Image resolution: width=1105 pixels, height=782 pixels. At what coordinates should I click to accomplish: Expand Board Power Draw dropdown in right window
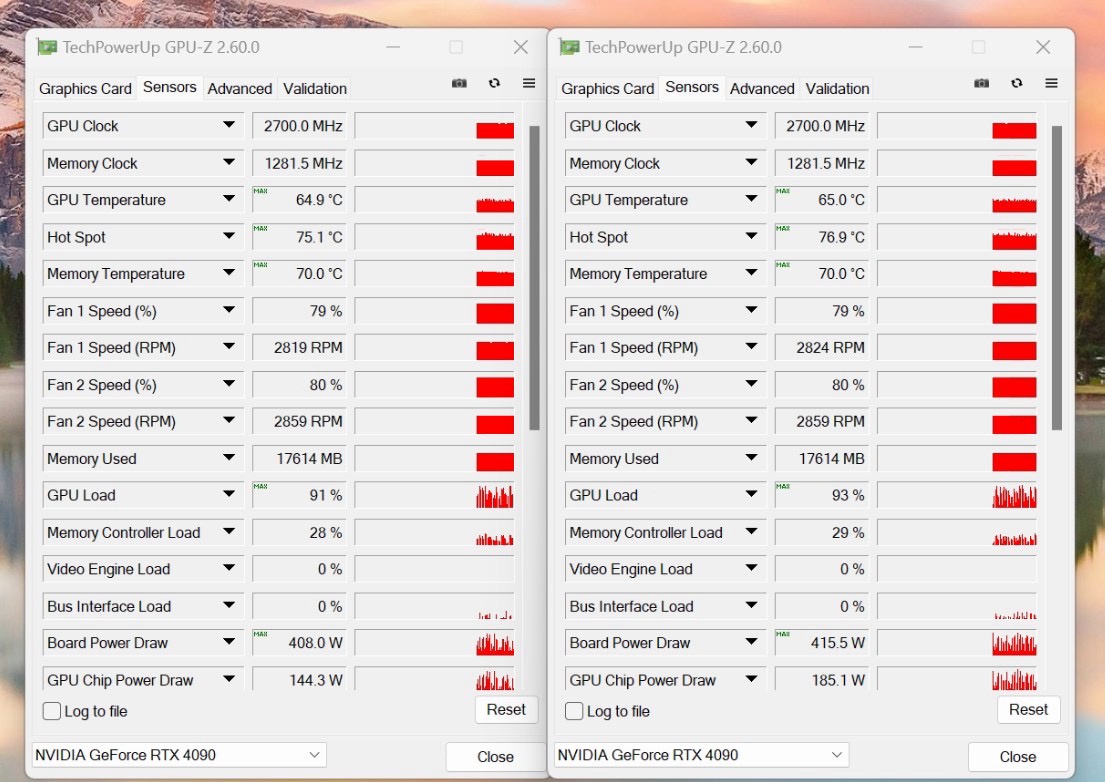click(751, 643)
